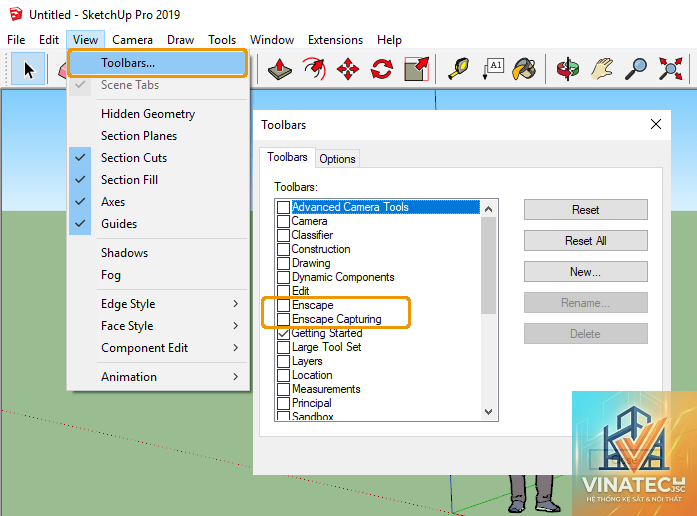Enable the Advanced Camera Tools checkbox
Screen dimensions: 697x516
[x=283, y=207]
